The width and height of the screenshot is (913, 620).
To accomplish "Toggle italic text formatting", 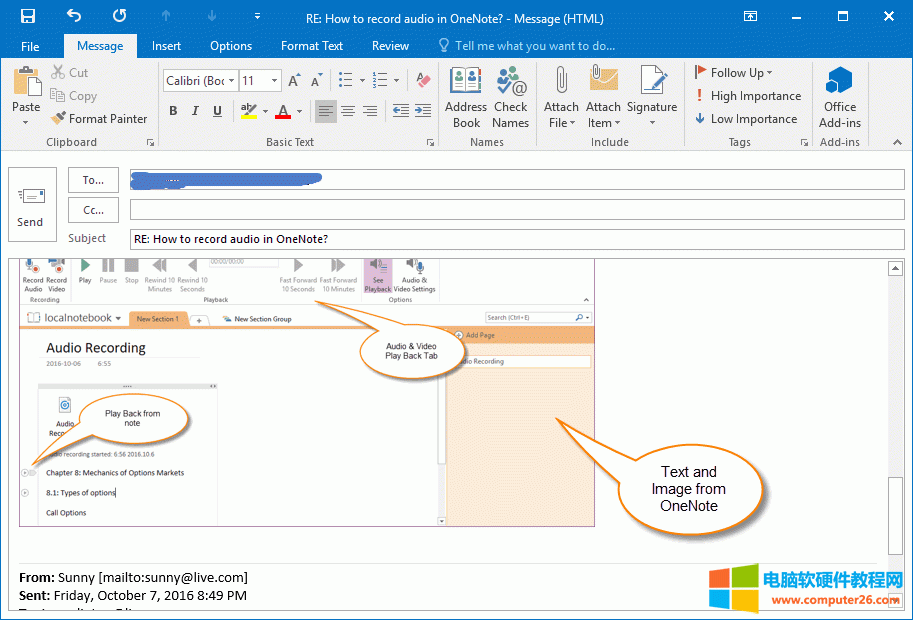I will click(195, 111).
